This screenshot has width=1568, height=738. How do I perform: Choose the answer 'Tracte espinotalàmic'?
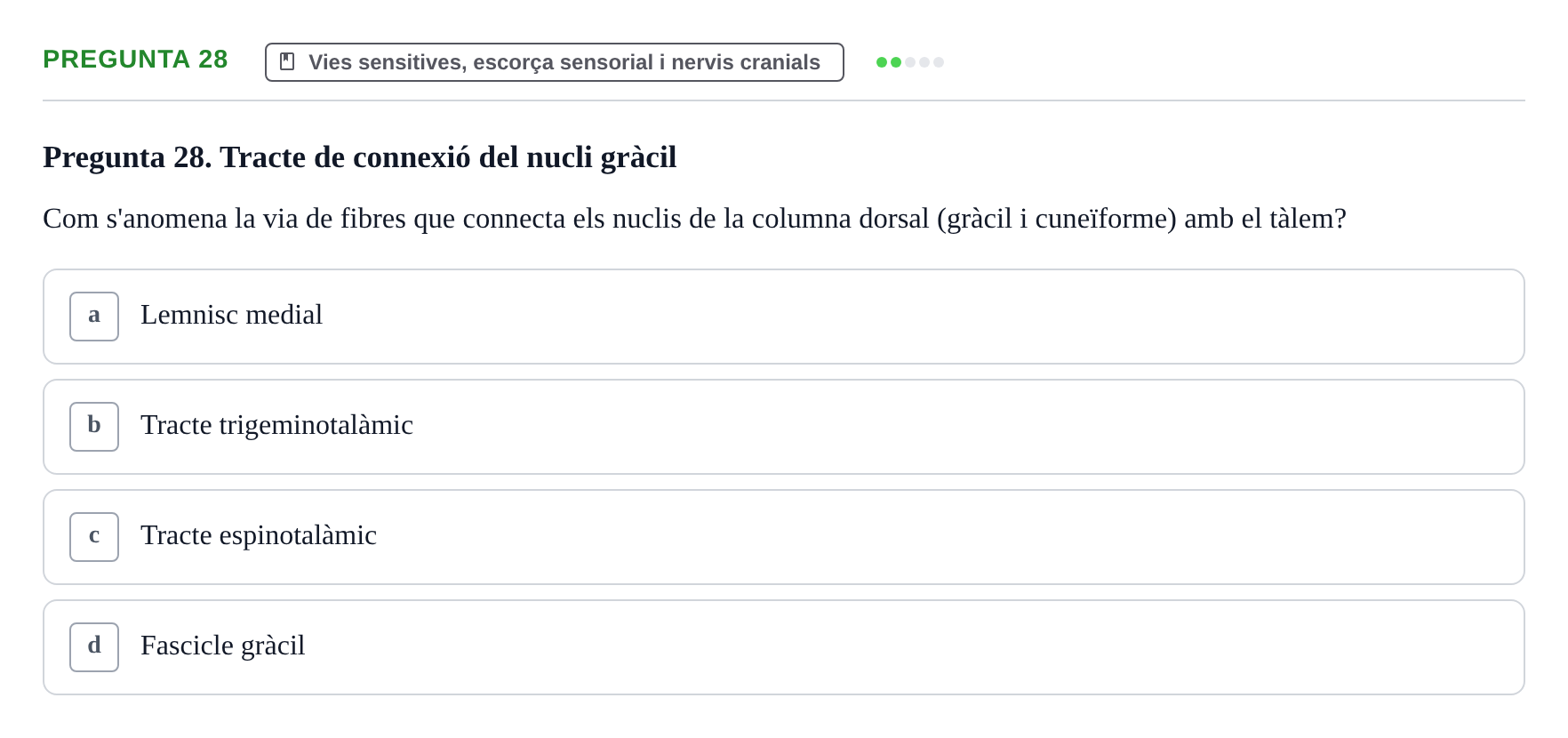(x=784, y=537)
